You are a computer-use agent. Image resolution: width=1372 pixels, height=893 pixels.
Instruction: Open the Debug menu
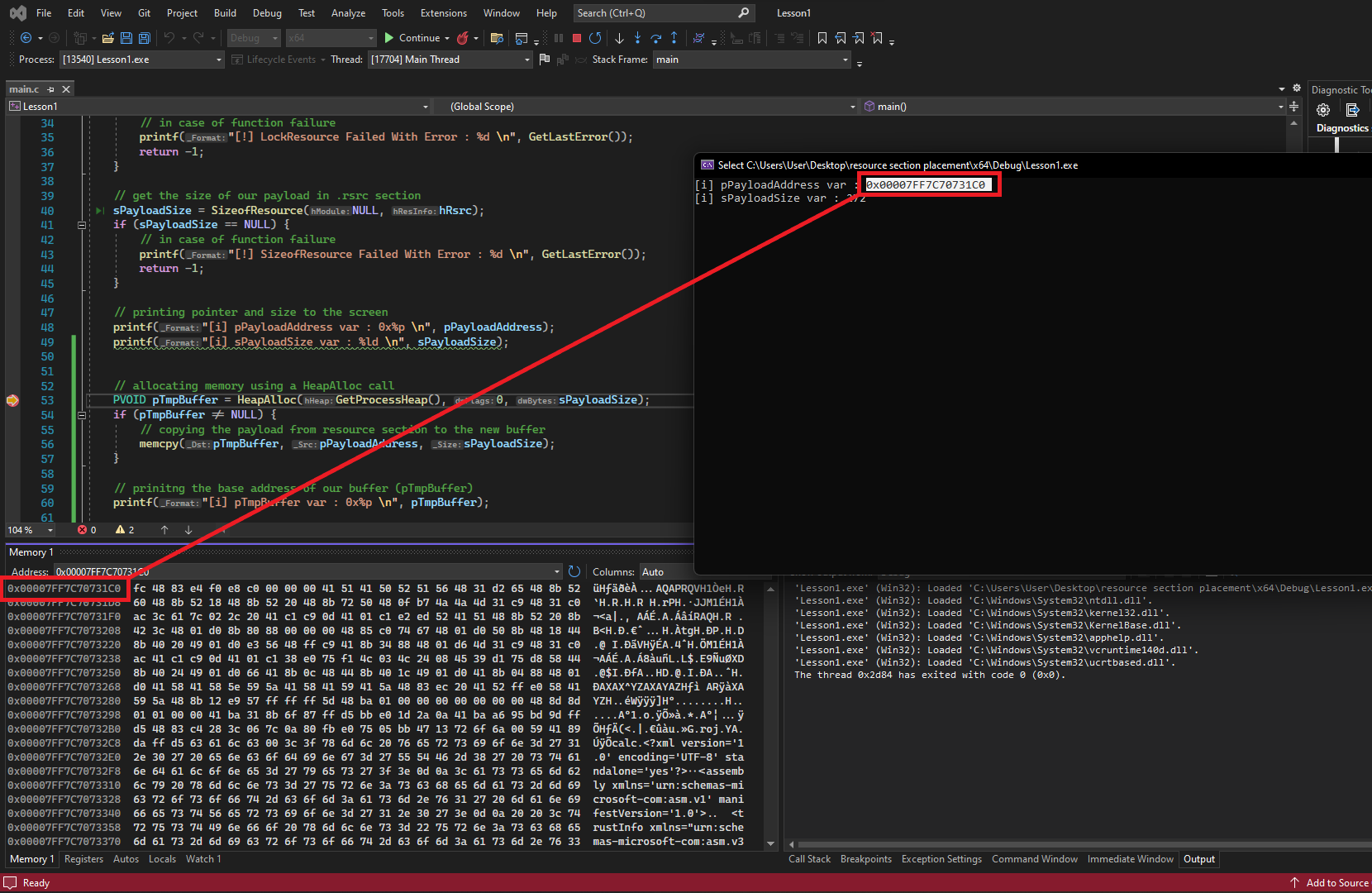[x=267, y=13]
